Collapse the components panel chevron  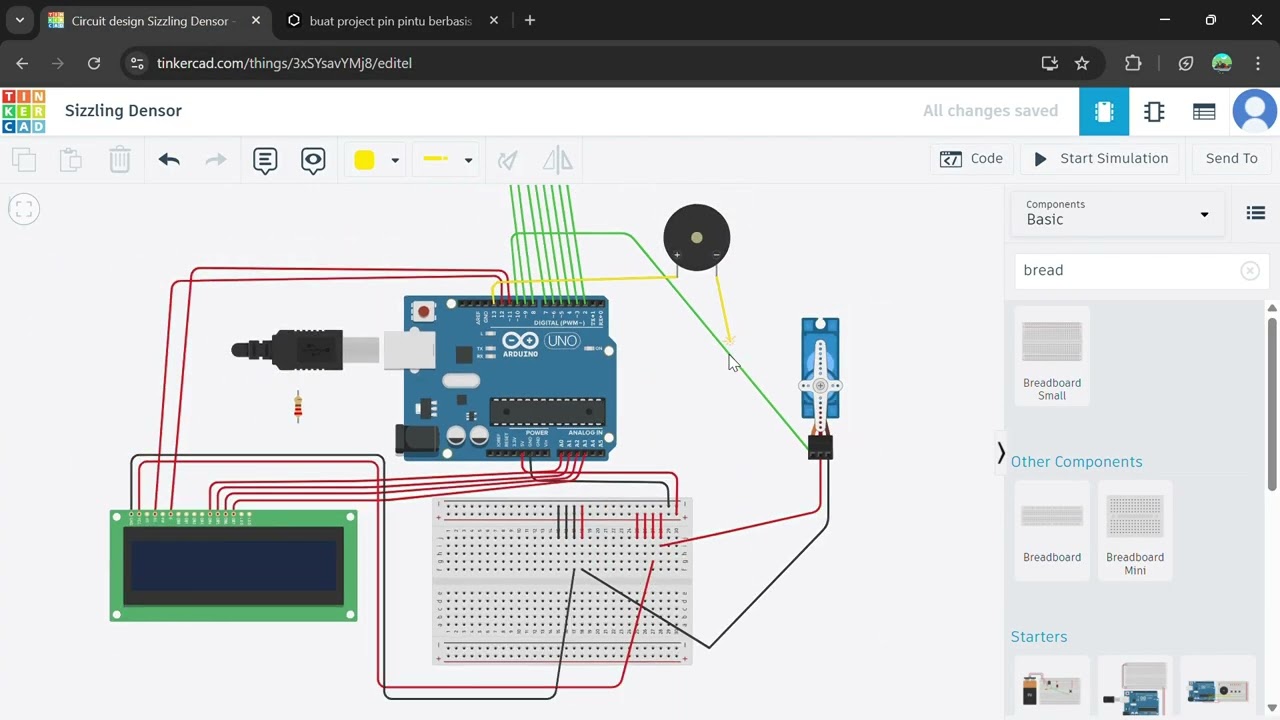click(1001, 453)
